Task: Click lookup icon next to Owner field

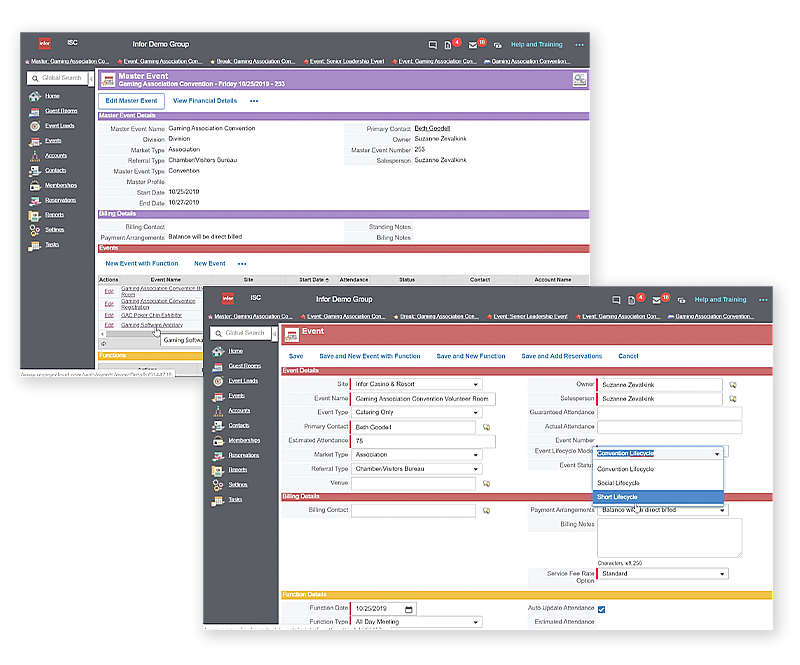Action: click(733, 385)
